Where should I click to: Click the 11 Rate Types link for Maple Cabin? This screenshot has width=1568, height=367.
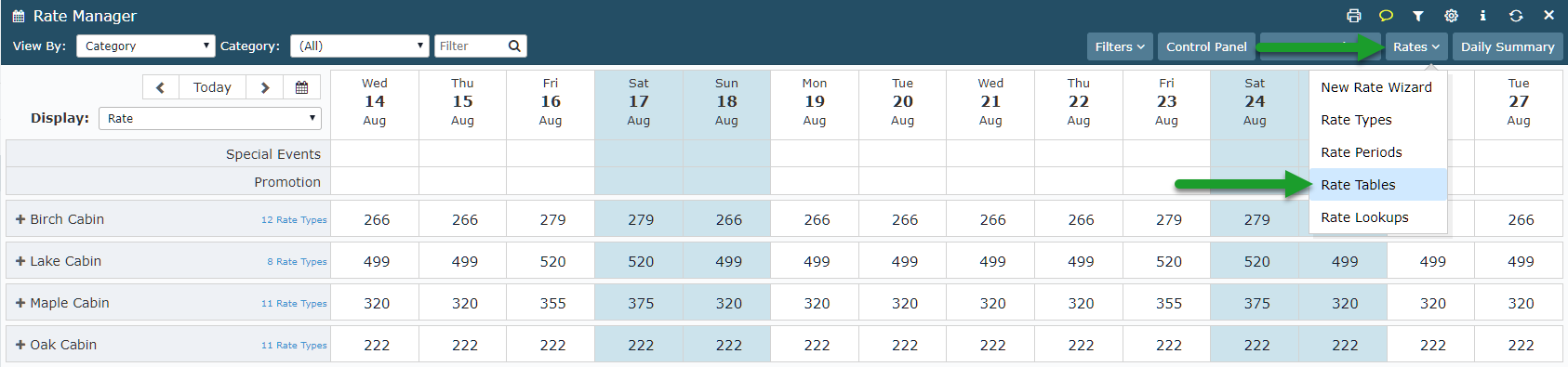[294, 304]
